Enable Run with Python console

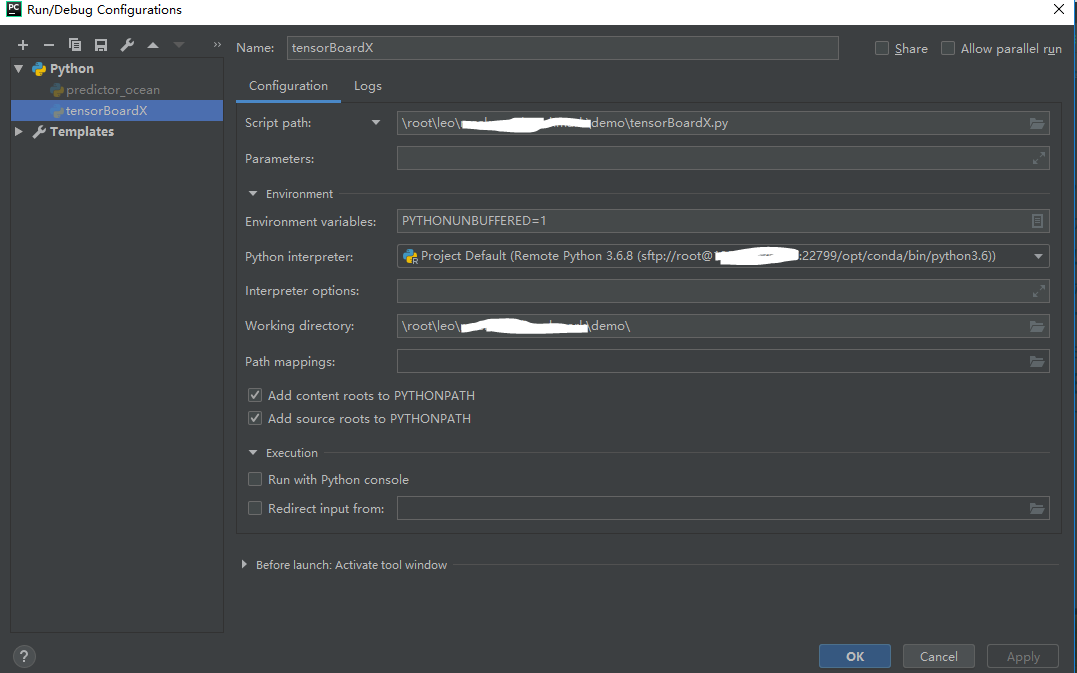(x=255, y=479)
